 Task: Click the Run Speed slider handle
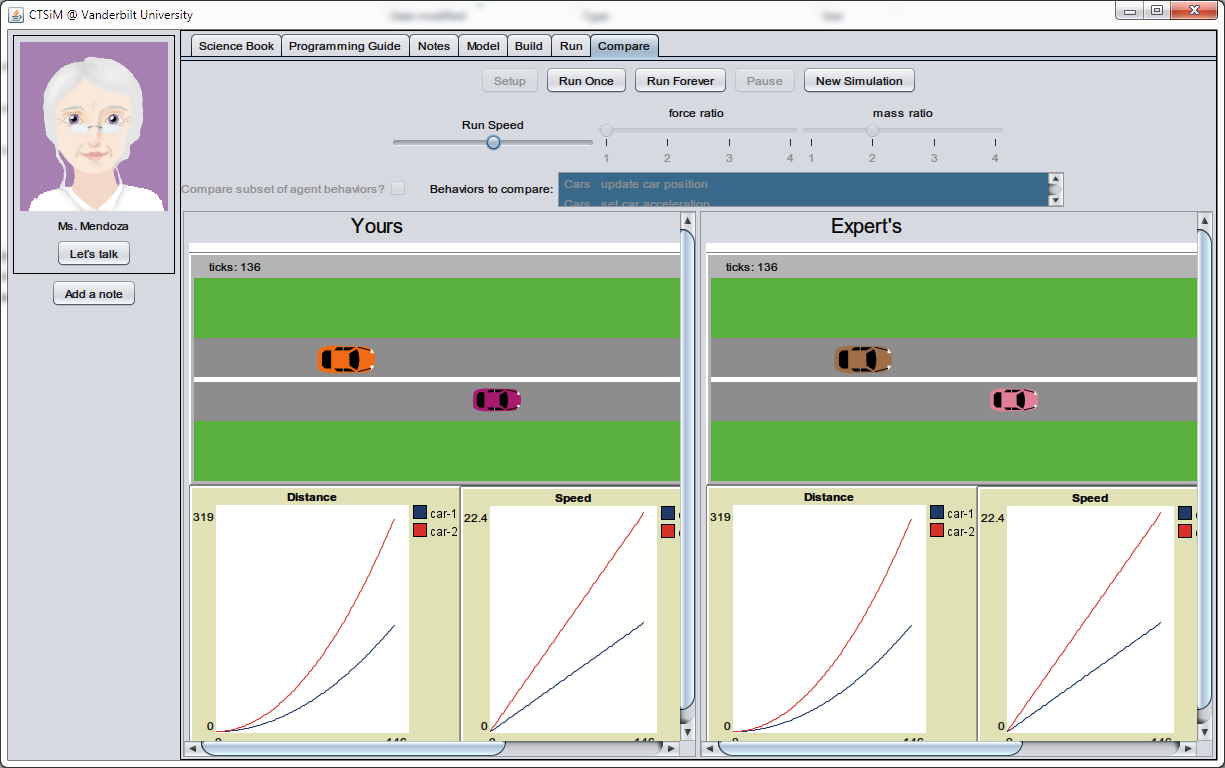pos(492,143)
